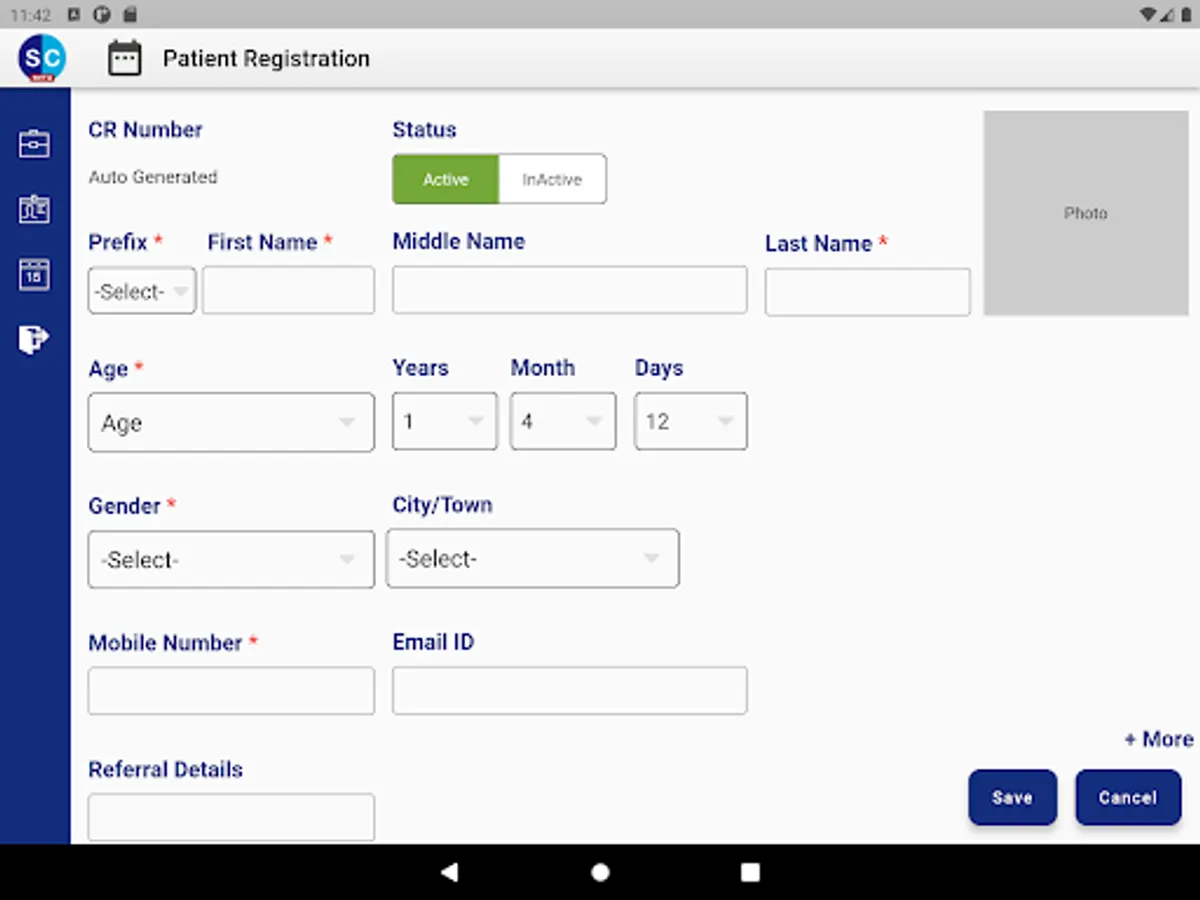
Task: Set status to Active
Action: [x=445, y=179]
